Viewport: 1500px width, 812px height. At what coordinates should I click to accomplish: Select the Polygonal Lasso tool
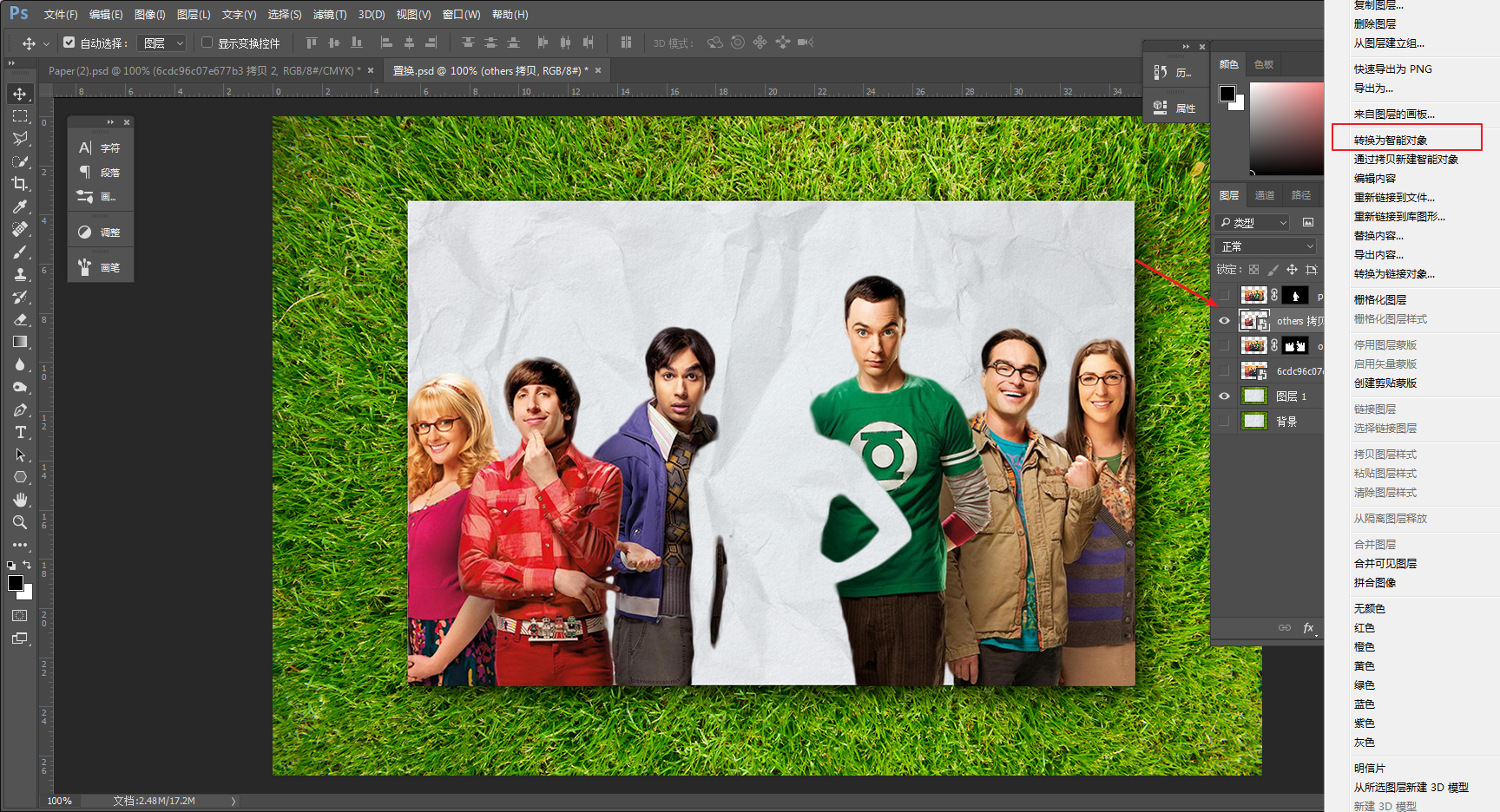point(19,139)
